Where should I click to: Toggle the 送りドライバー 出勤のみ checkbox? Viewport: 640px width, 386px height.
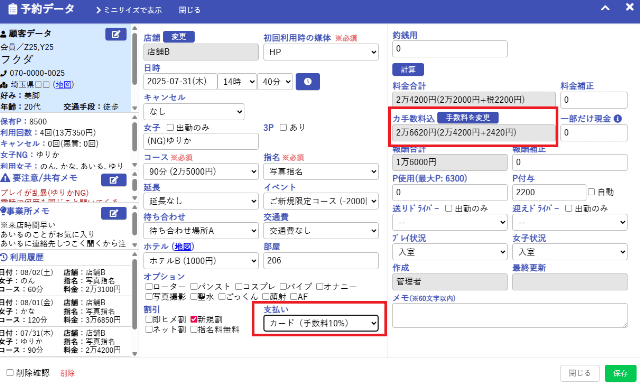tap(448, 209)
